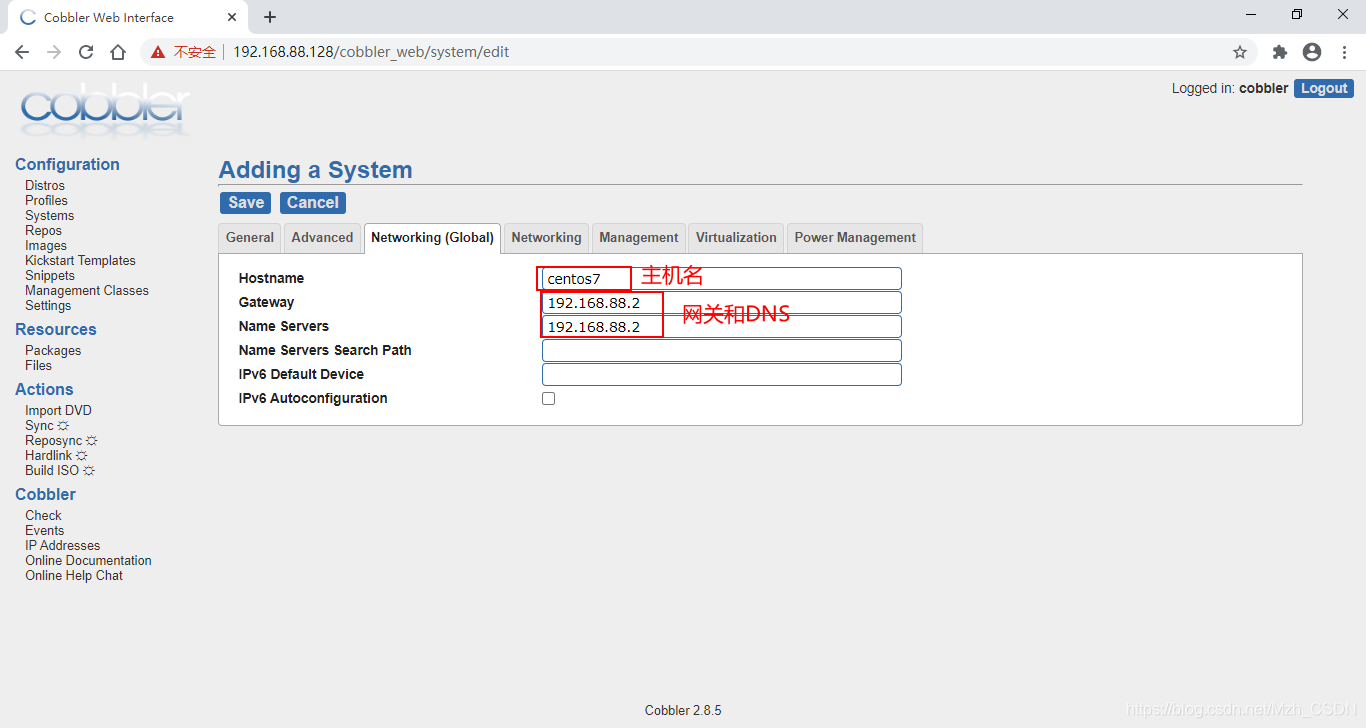Open the Virtualization tab
The image size is (1366, 728).
[736, 237]
